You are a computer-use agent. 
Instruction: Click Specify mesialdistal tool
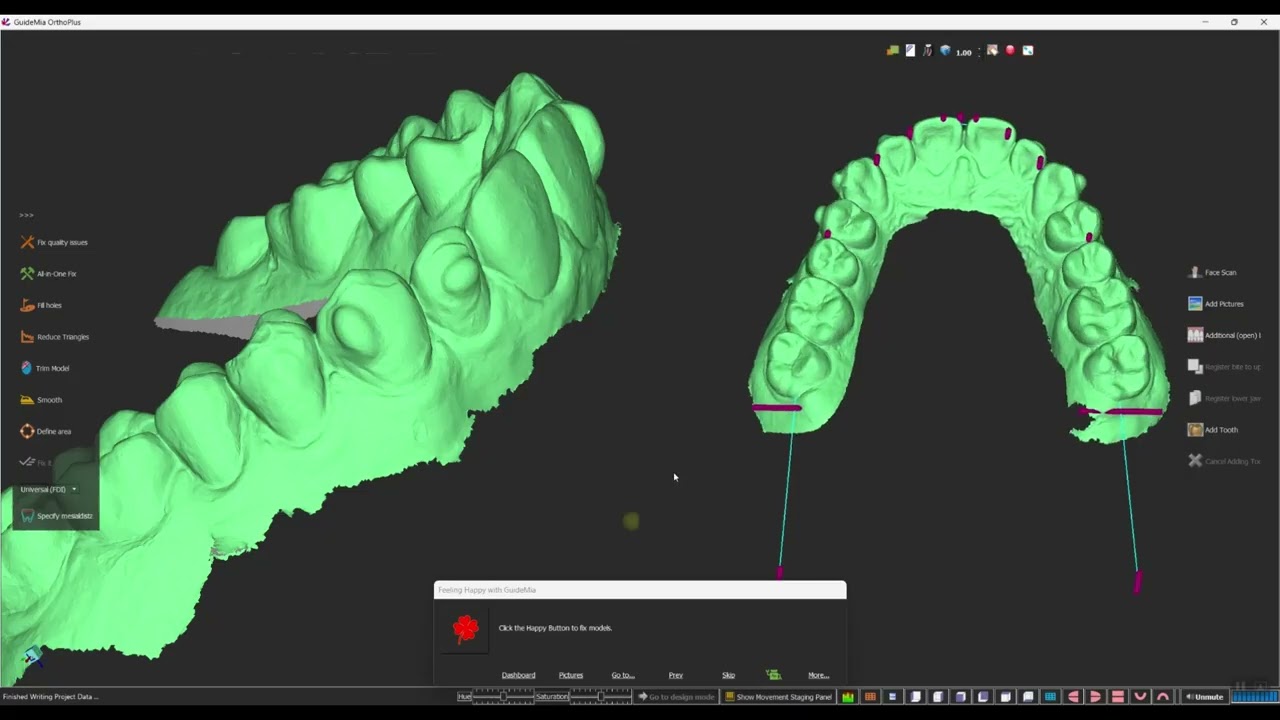tap(56, 516)
